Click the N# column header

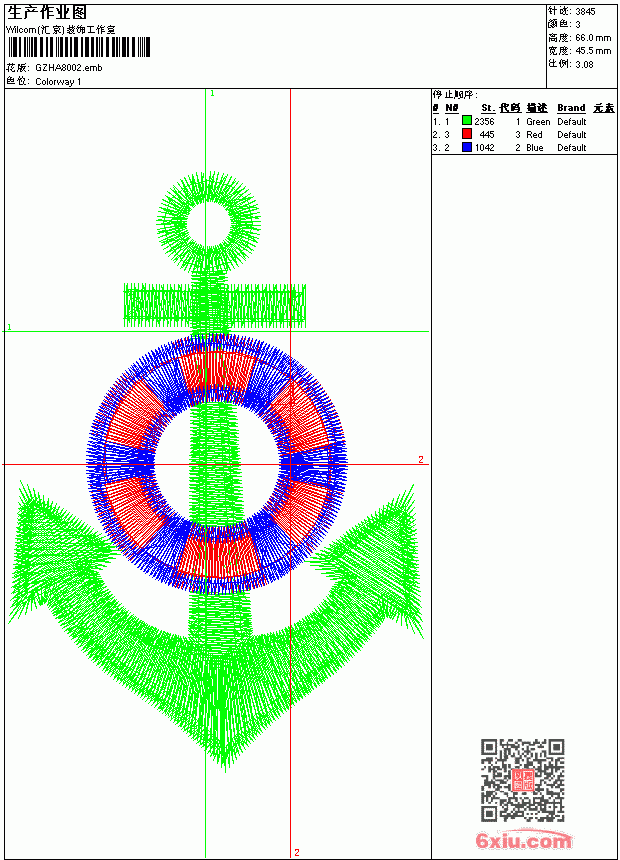click(x=452, y=108)
